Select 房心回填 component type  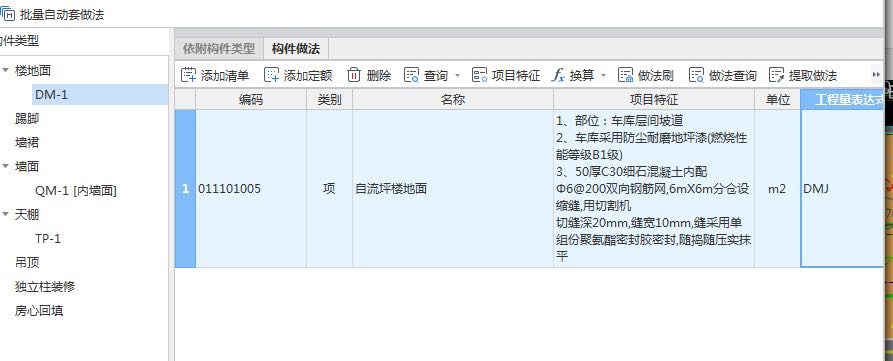tap(39, 310)
